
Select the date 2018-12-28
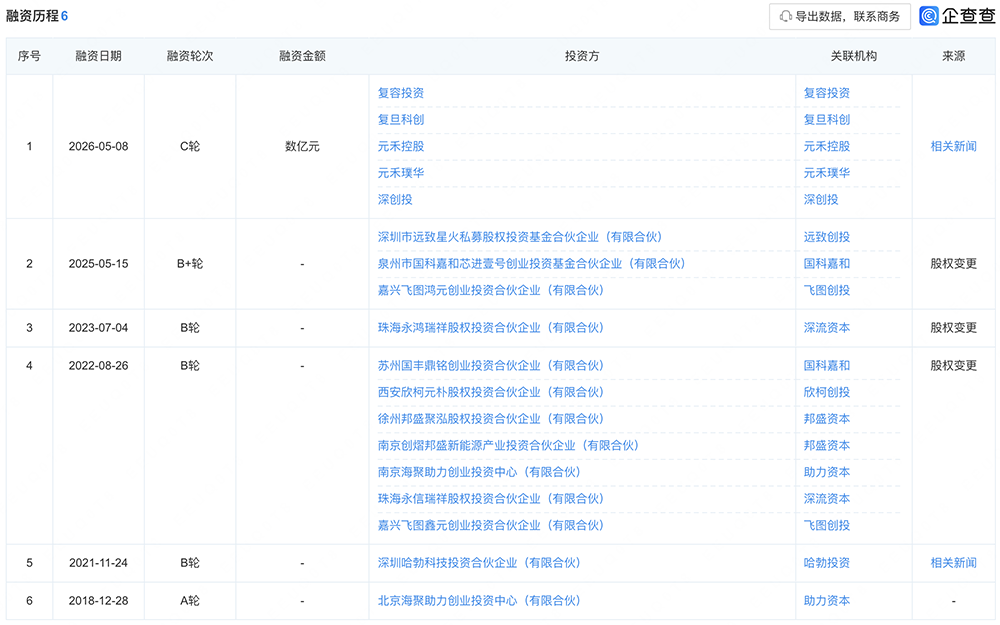click(98, 601)
